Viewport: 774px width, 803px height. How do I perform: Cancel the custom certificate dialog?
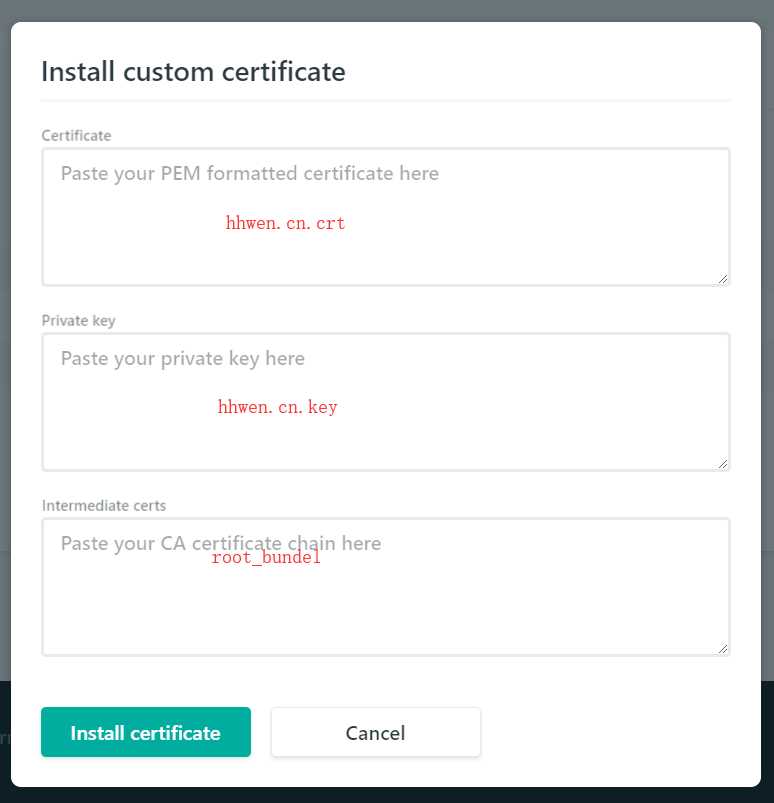click(x=375, y=732)
